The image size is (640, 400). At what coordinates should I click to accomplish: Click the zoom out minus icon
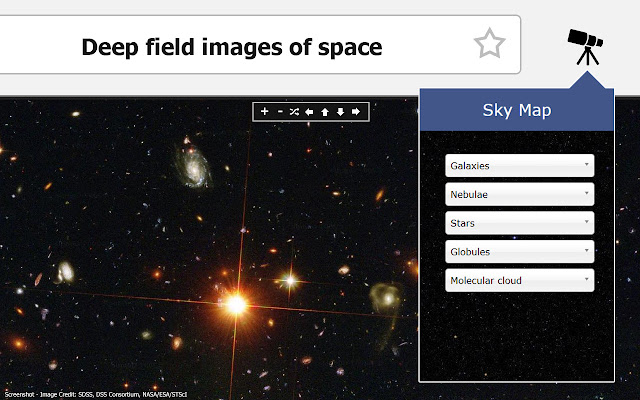click(x=280, y=111)
